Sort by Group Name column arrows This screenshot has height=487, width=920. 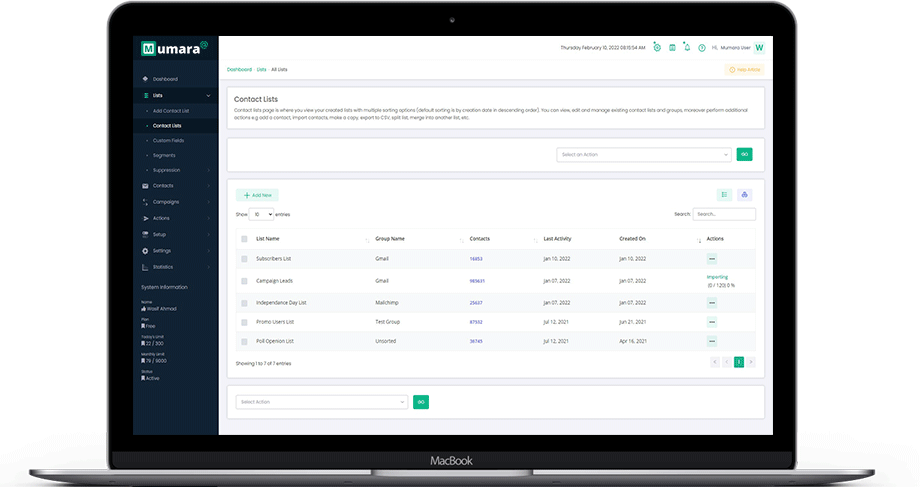(x=462, y=240)
